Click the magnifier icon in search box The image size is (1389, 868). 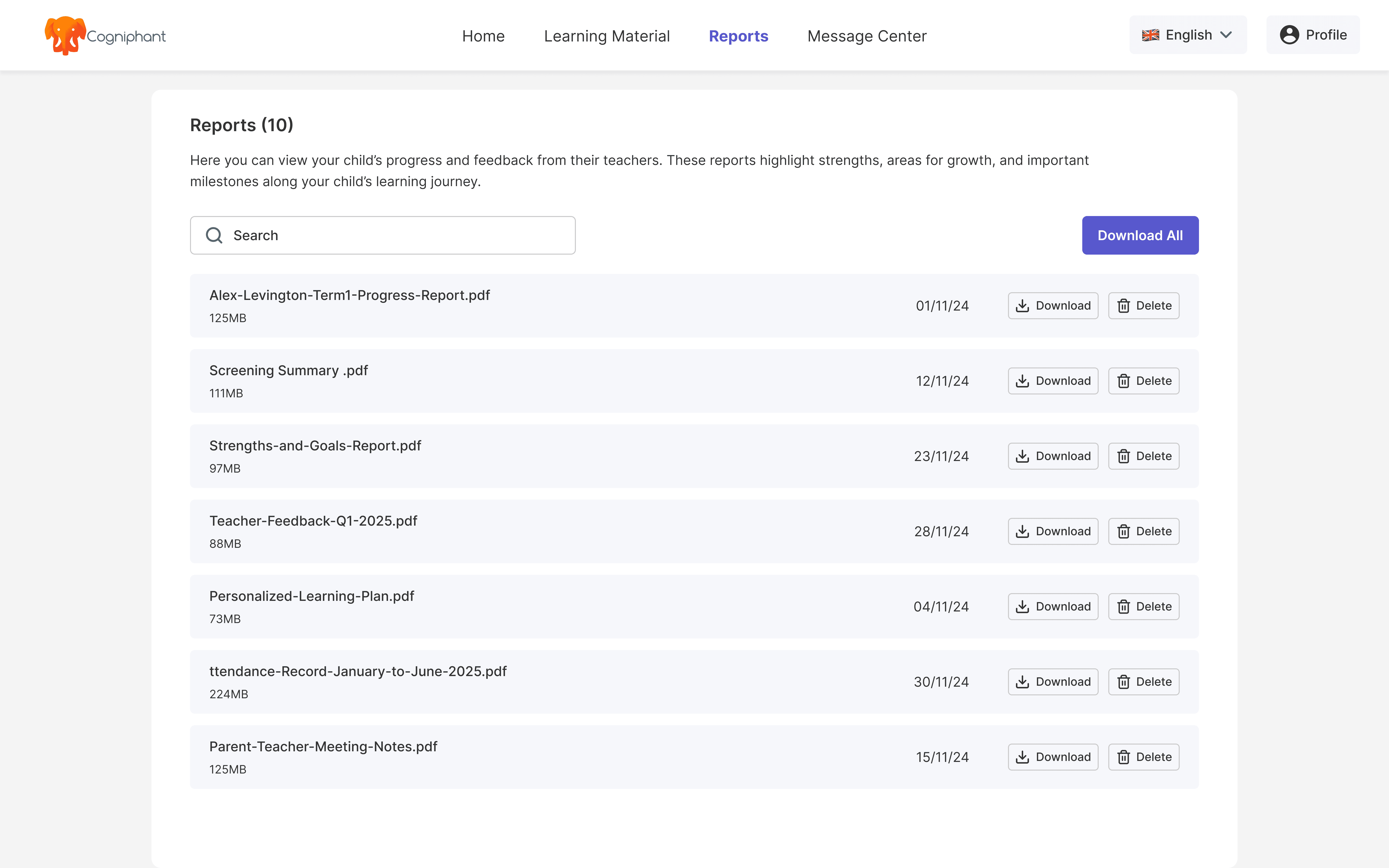[214, 235]
